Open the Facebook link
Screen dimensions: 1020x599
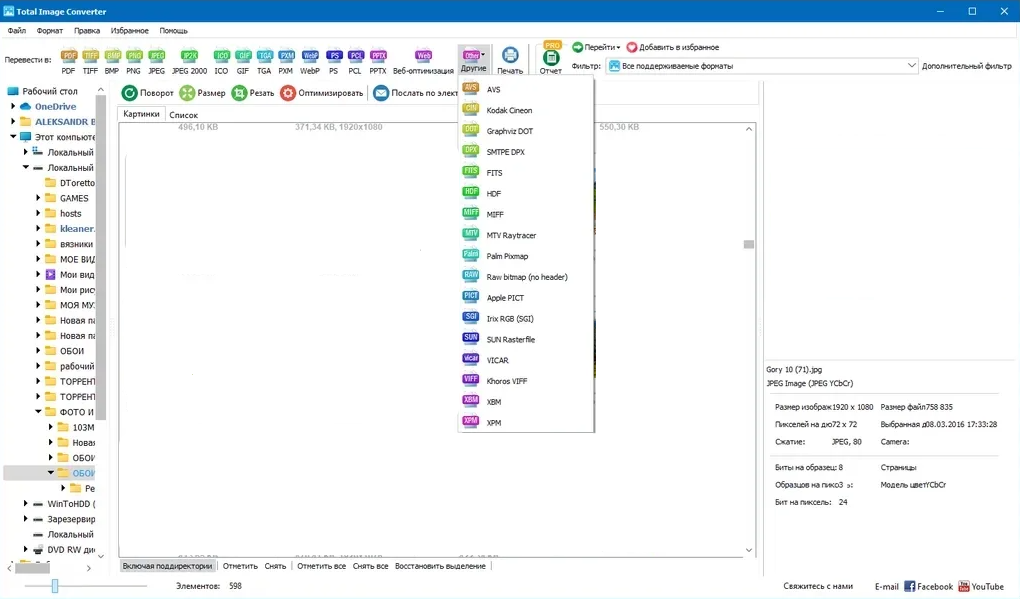click(x=928, y=587)
